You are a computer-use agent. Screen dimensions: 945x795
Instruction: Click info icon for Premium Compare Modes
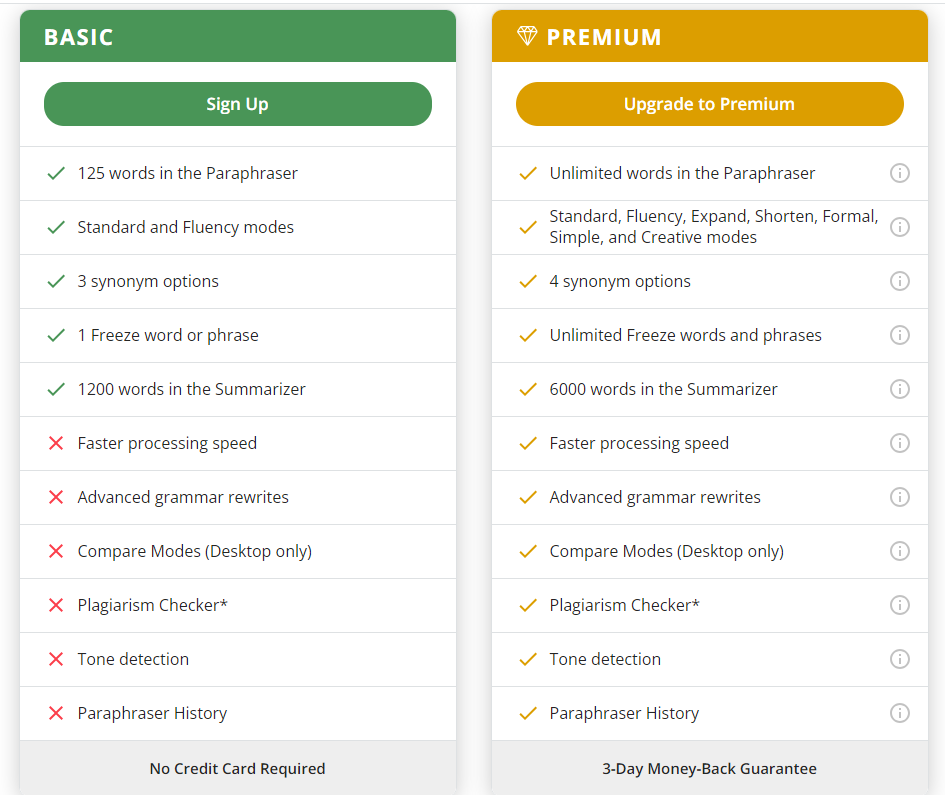click(899, 551)
